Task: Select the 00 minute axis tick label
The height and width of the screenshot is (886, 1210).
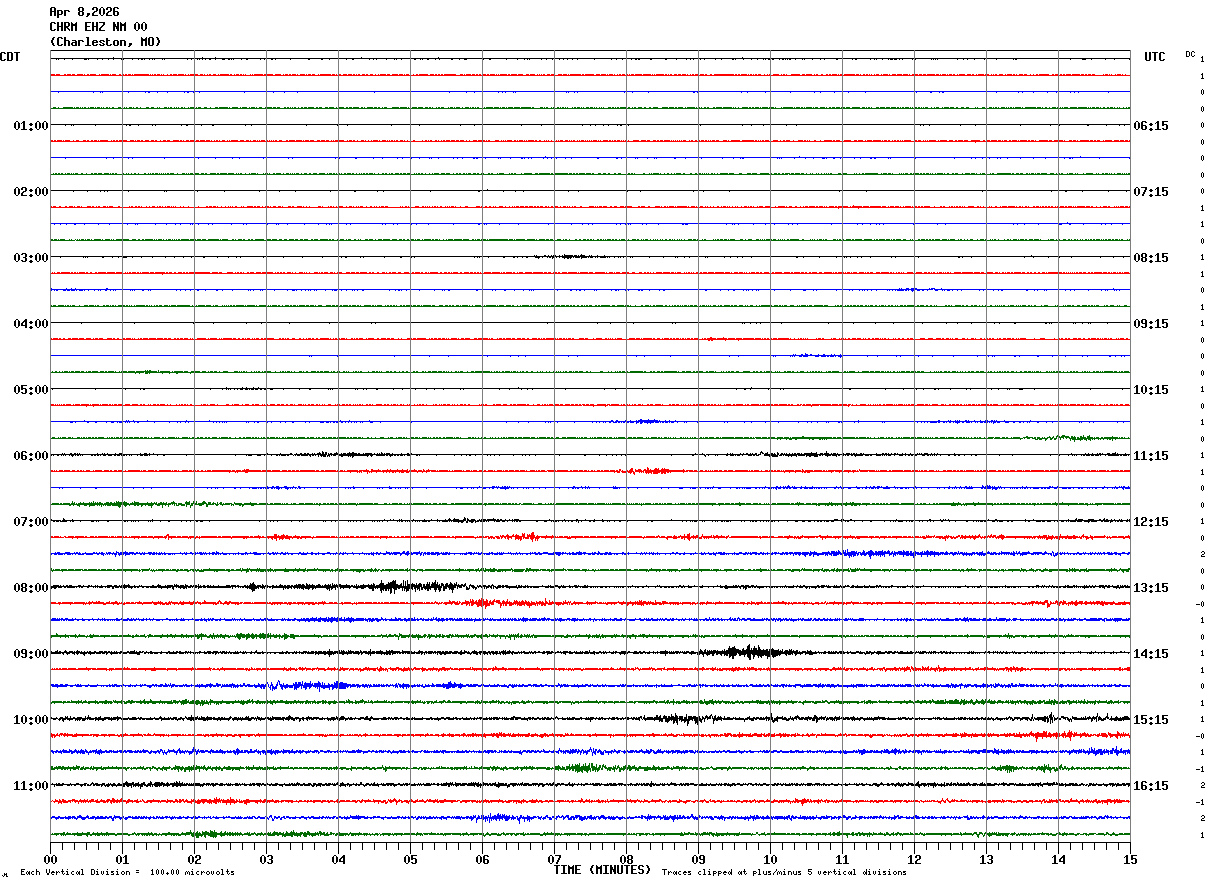Action: [50, 859]
